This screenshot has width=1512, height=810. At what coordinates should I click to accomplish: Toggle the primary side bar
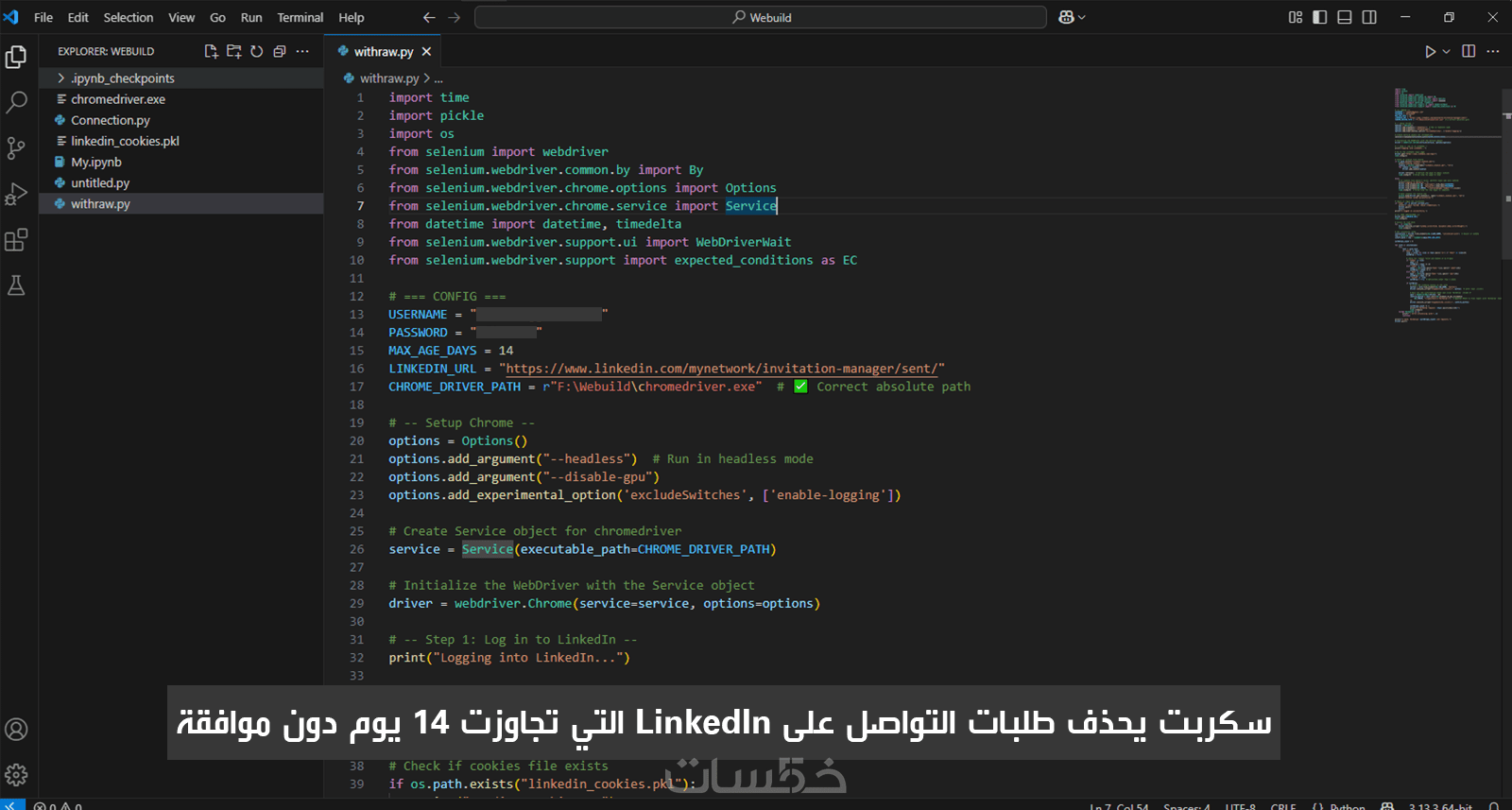click(x=1320, y=17)
